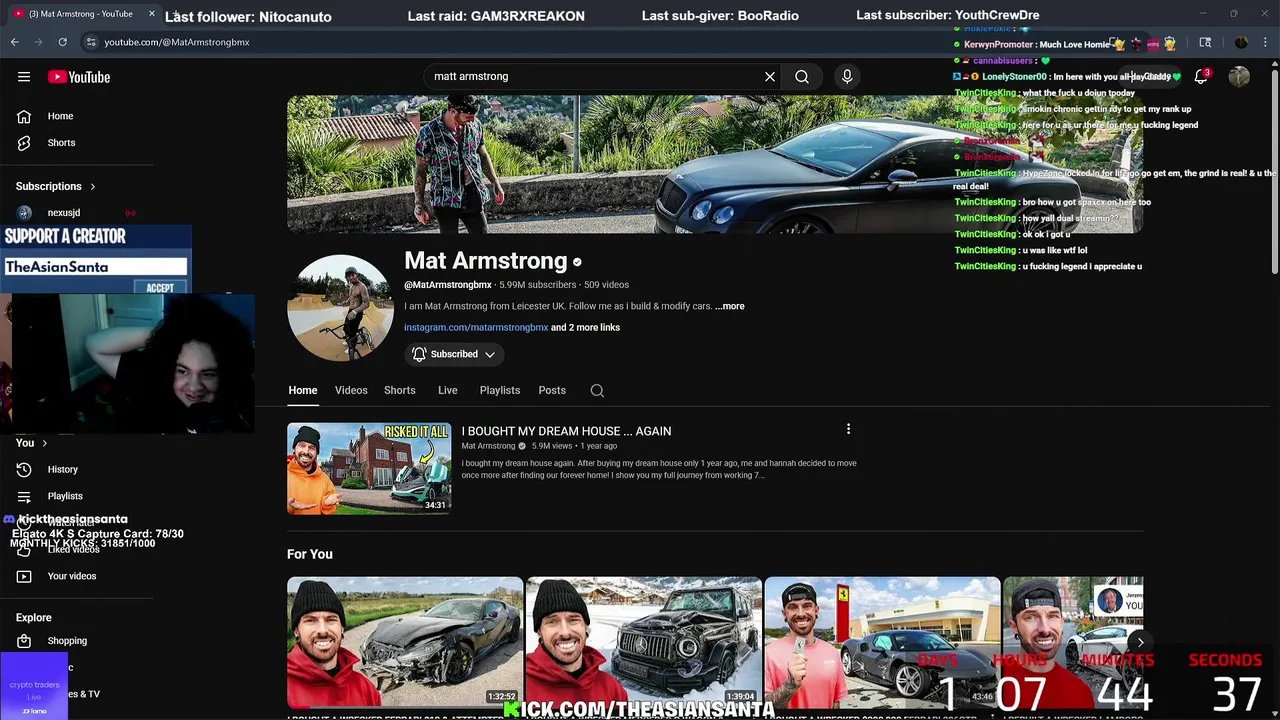The image size is (1280, 720).
Task: Open the YouTube hamburger guide menu
Action: pos(24,77)
